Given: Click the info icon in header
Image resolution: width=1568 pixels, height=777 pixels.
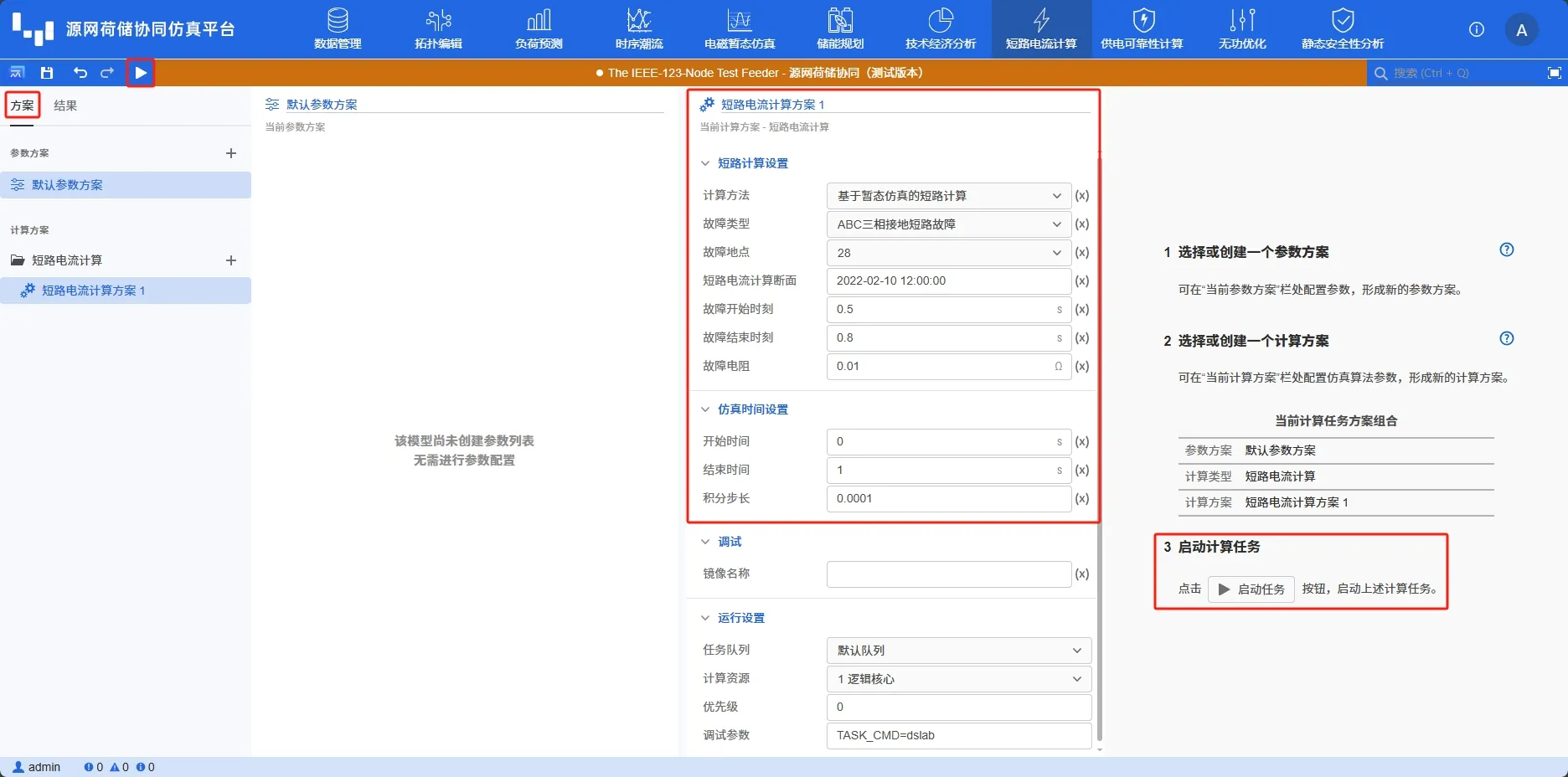Looking at the screenshot, I should pos(1477,29).
